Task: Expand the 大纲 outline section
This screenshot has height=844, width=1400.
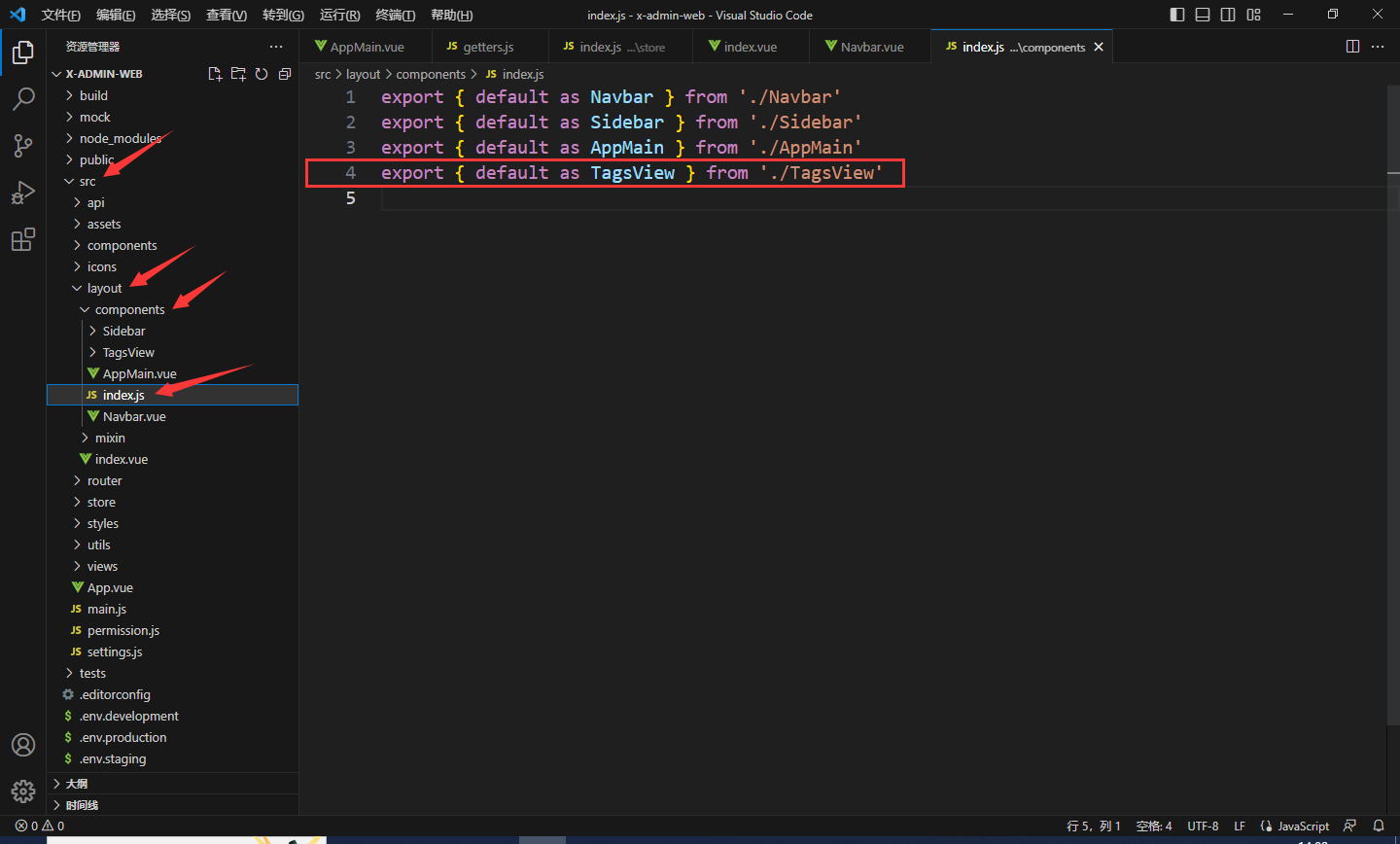Action: tap(173, 783)
